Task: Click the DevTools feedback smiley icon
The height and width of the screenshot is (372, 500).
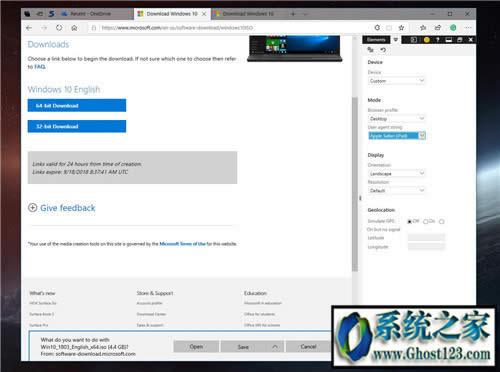Action: 427,40
